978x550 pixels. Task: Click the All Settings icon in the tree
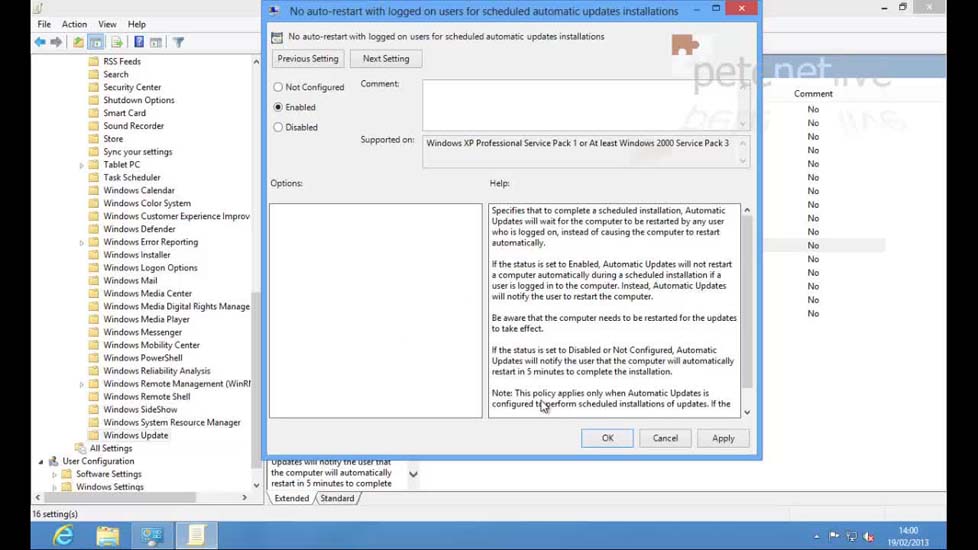point(80,448)
